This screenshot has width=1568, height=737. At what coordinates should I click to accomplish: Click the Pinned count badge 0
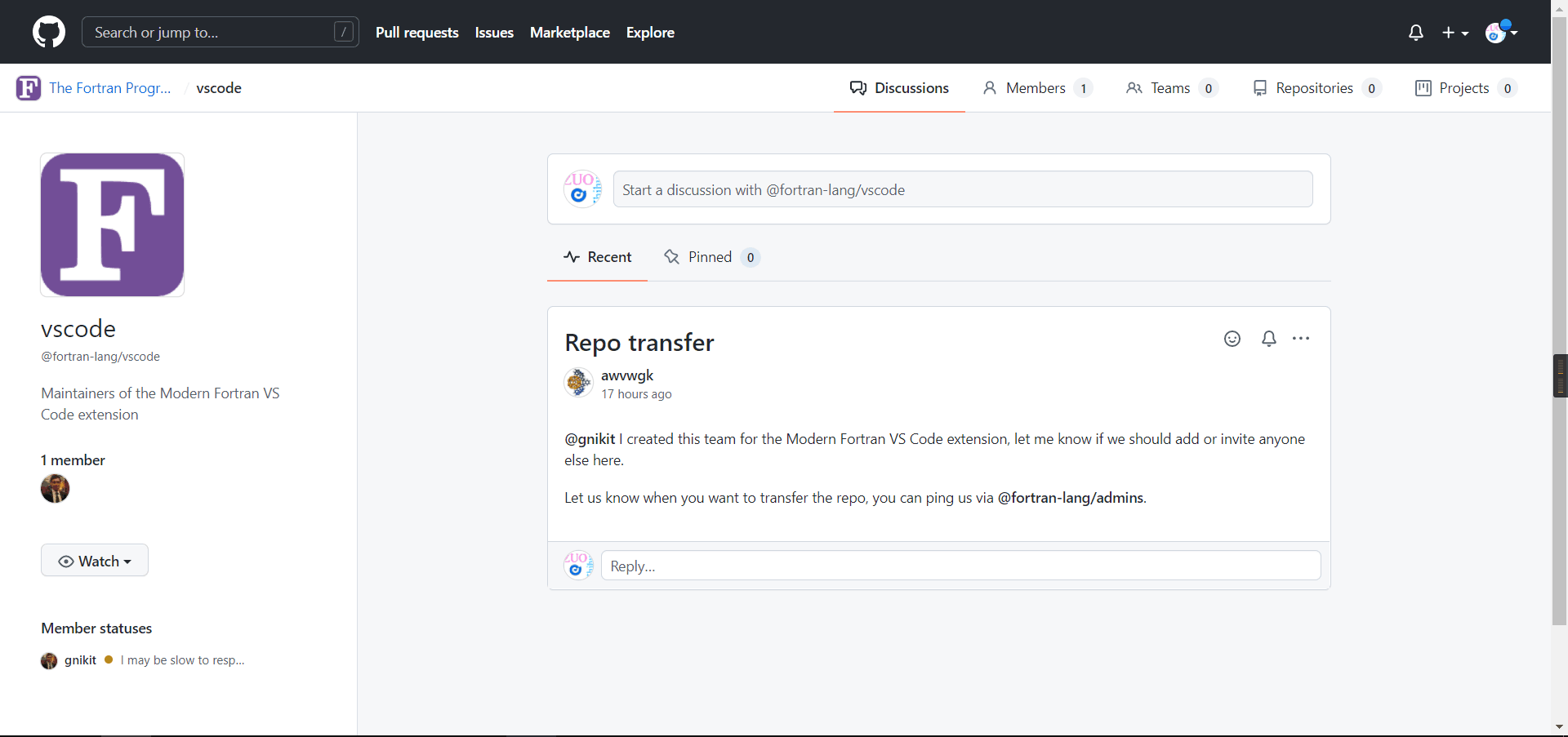point(751,257)
